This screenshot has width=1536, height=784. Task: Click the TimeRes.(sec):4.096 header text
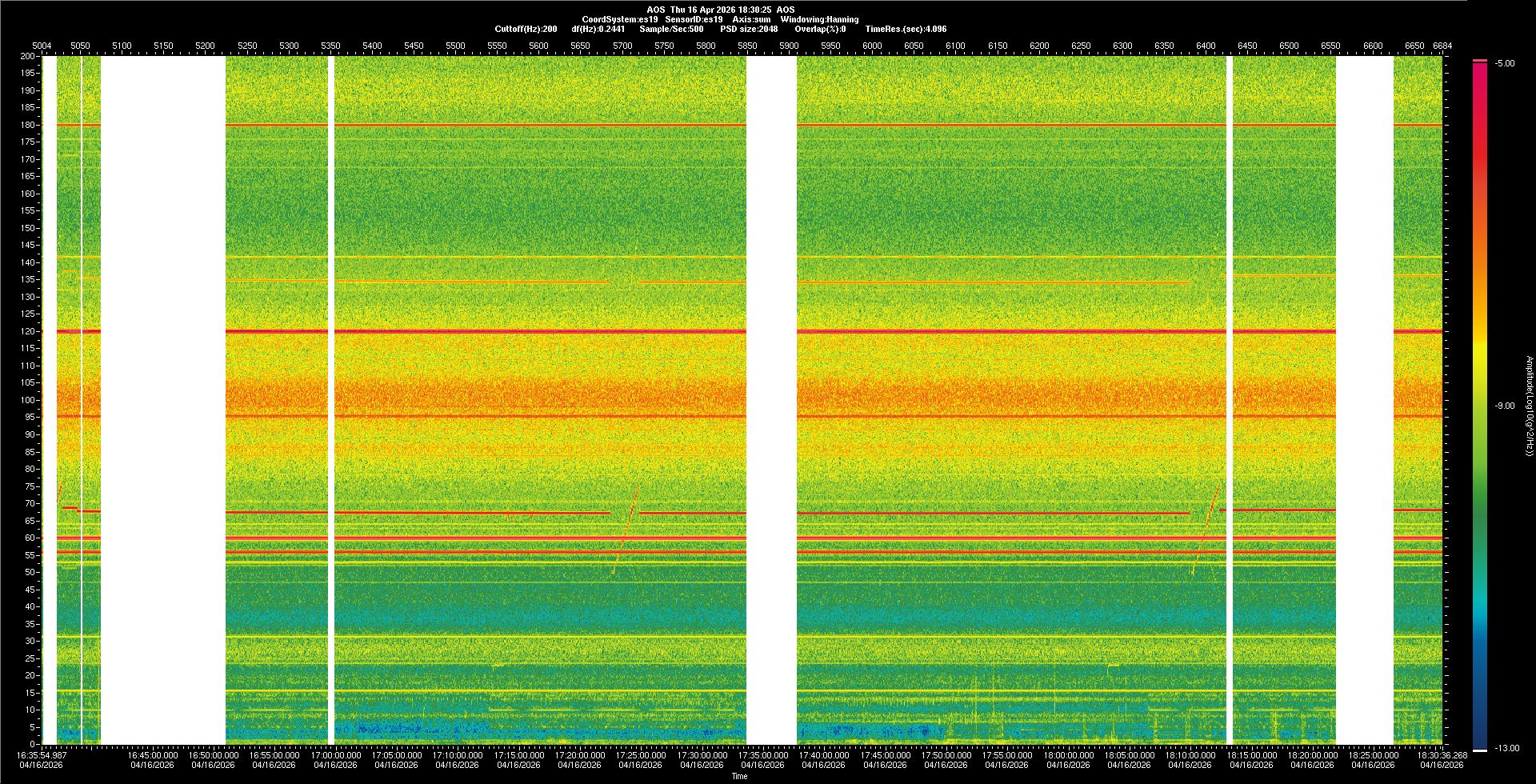click(906, 29)
